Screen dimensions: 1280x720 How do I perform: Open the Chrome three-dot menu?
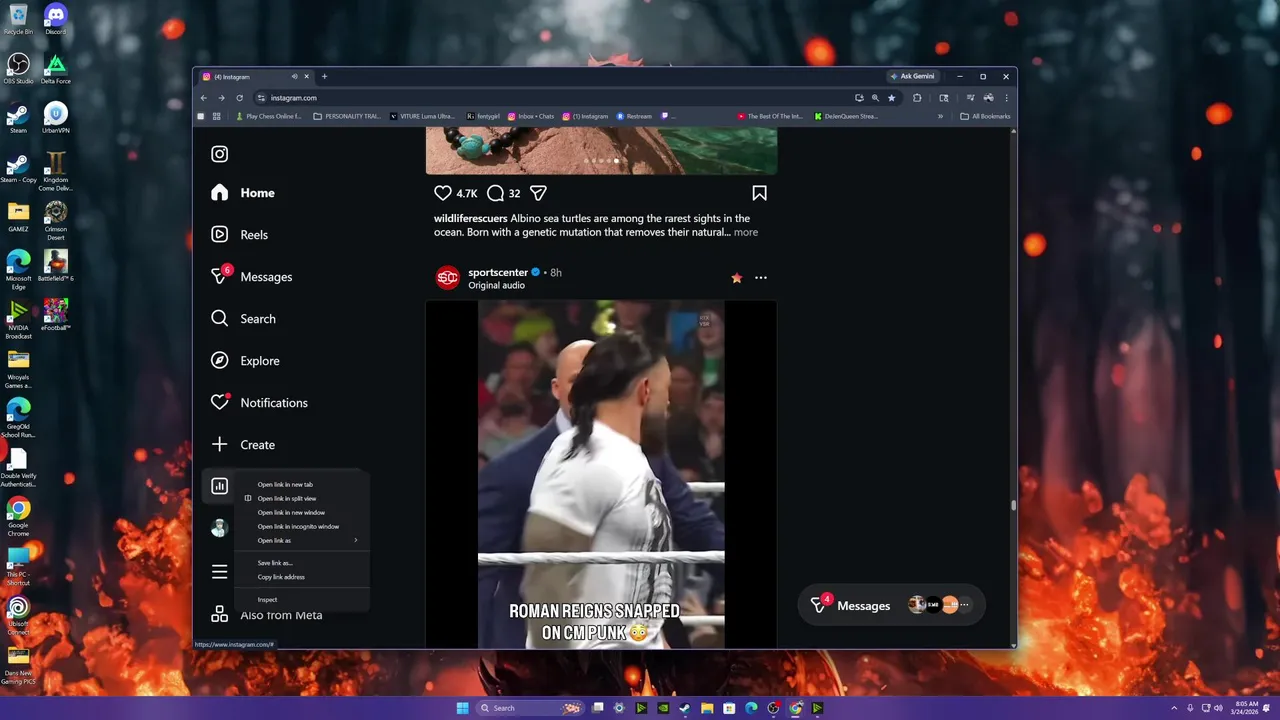pos(1006,98)
